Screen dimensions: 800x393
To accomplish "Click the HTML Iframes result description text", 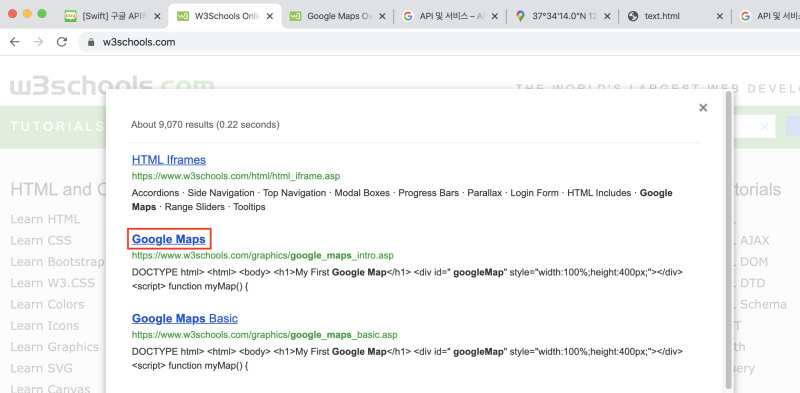I will tap(402, 200).
